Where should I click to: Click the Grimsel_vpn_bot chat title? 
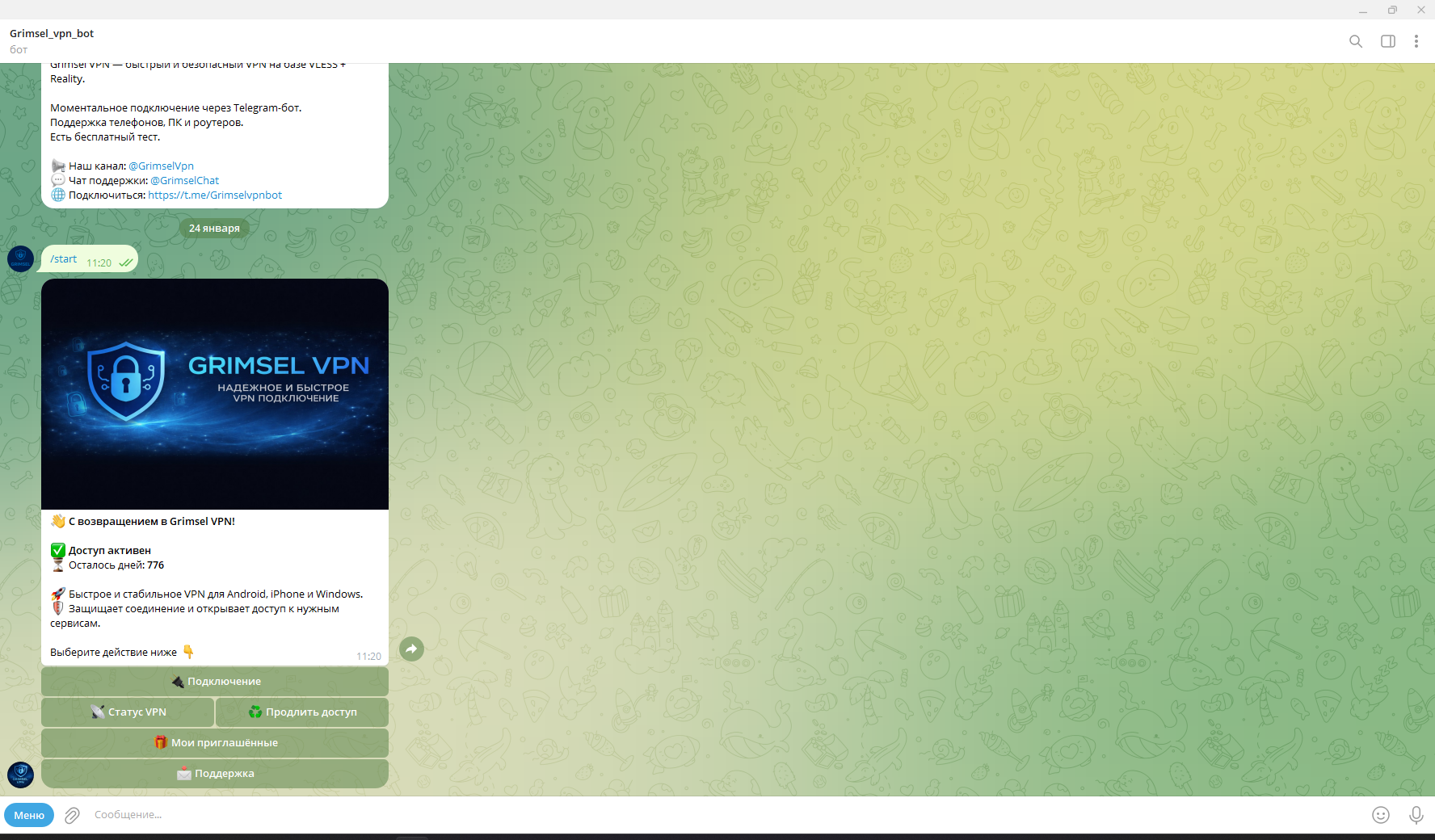click(x=52, y=34)
